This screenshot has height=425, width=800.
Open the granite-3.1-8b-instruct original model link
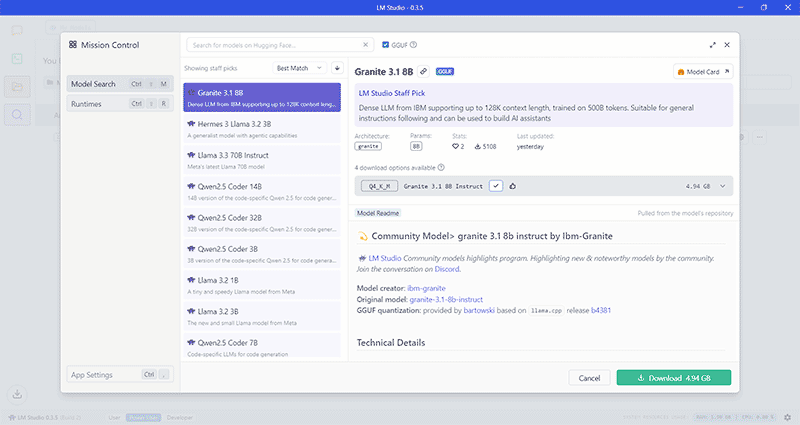pos(446,299)
